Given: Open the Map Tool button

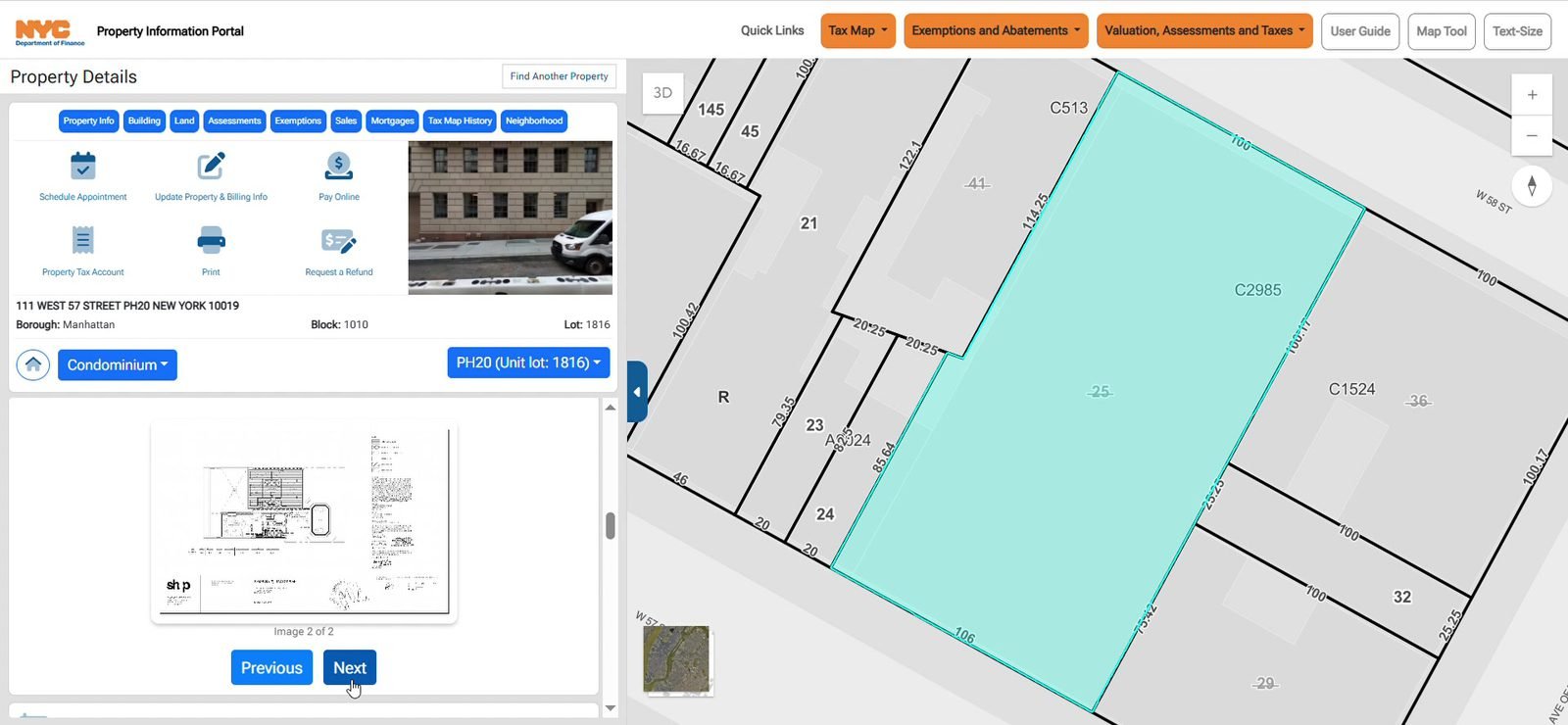Looking at the screenshot, I should tap(1442, 30).
